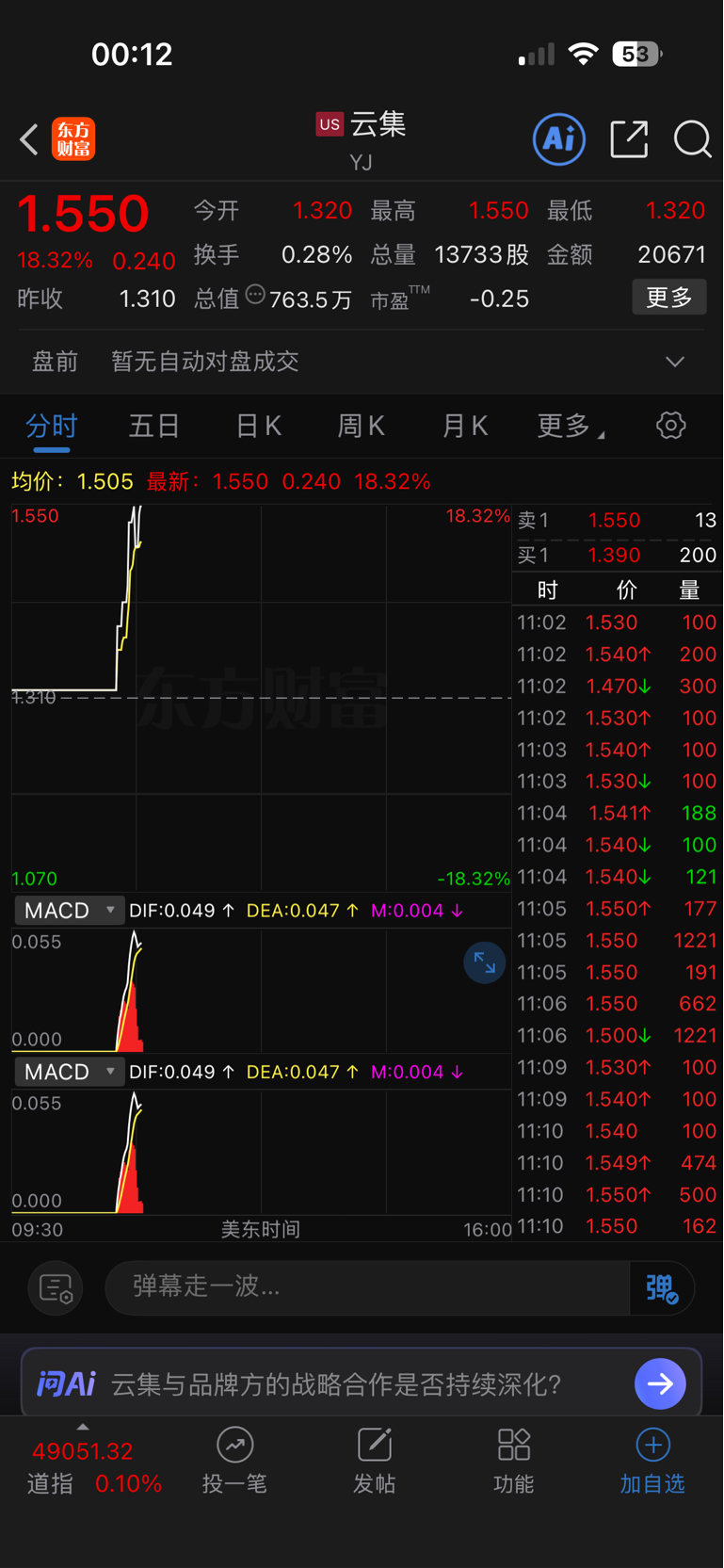Image resolution: width=724 pixels, height=1568 pixels.
Task: Tap the 买1 1.390 order row
Action: pyautogui.click(x=617, y=555)
